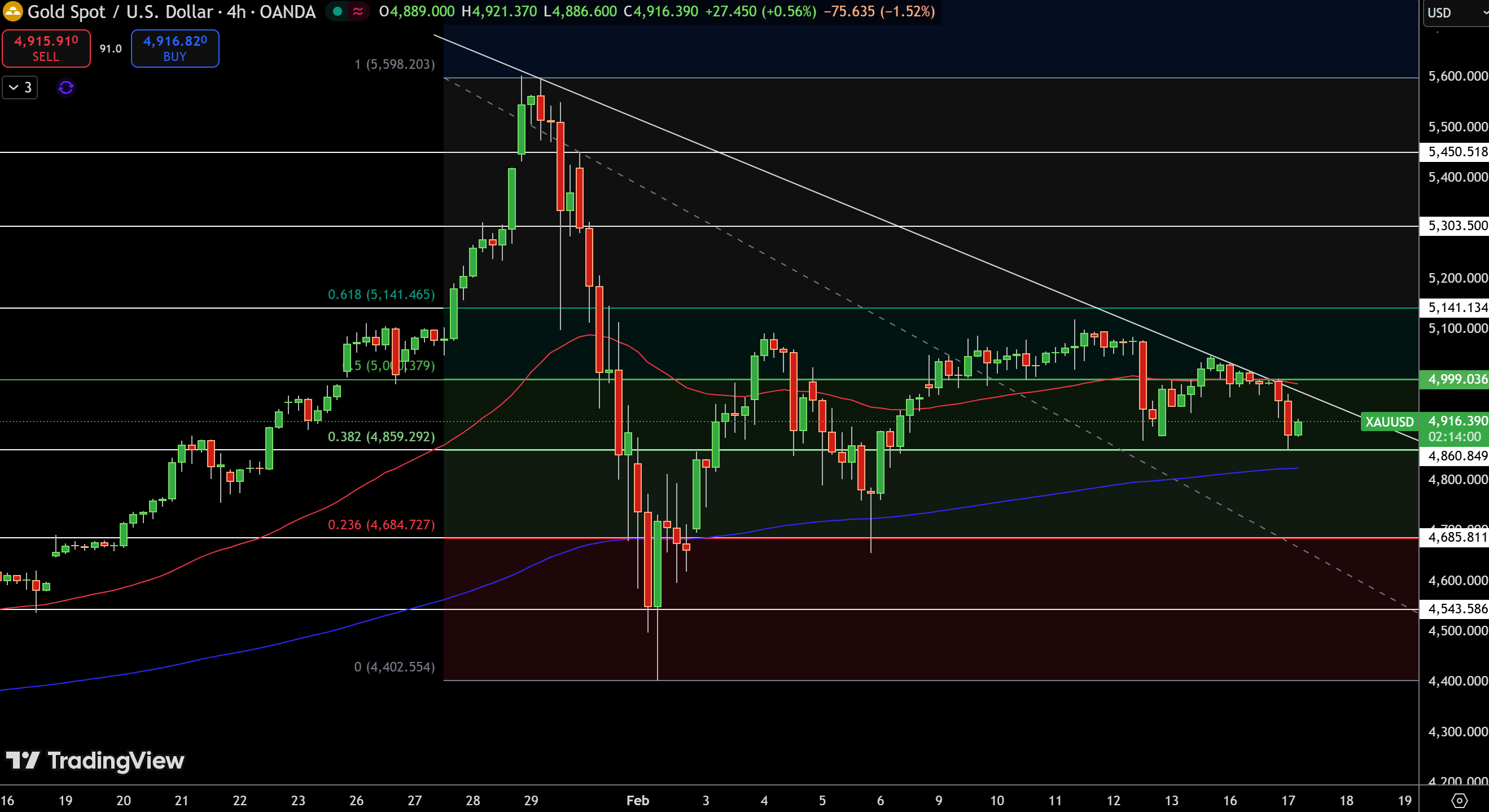
Task: Open chart settings gear icon
Action: click(x=1459, y=801)
